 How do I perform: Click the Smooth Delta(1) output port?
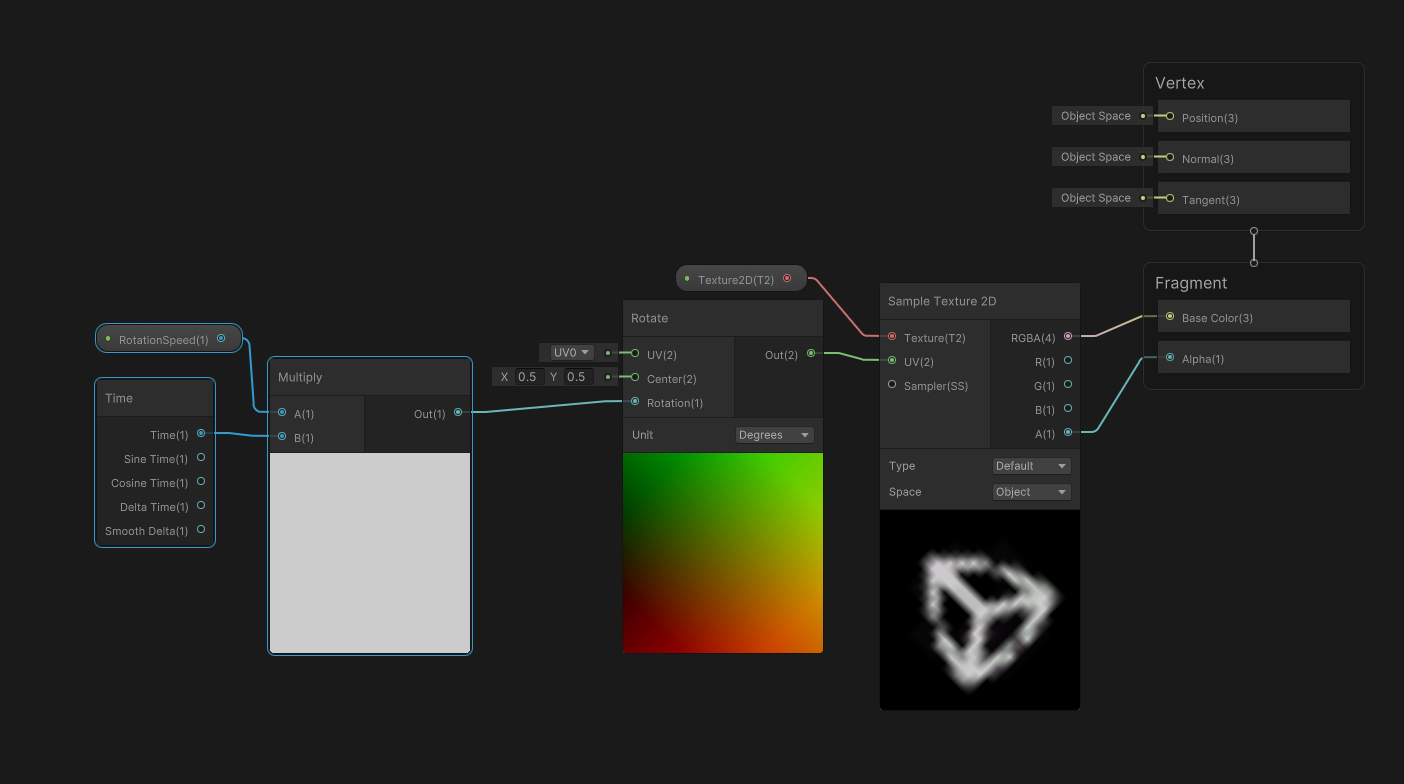[201, 530]
